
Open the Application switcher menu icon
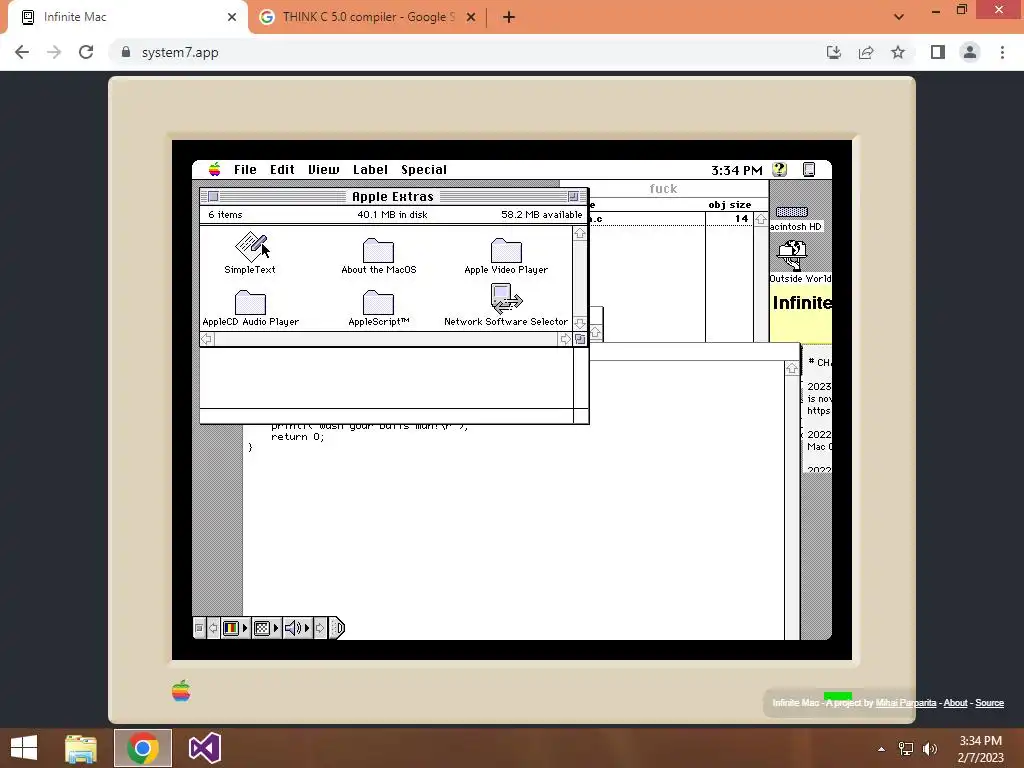808,170
